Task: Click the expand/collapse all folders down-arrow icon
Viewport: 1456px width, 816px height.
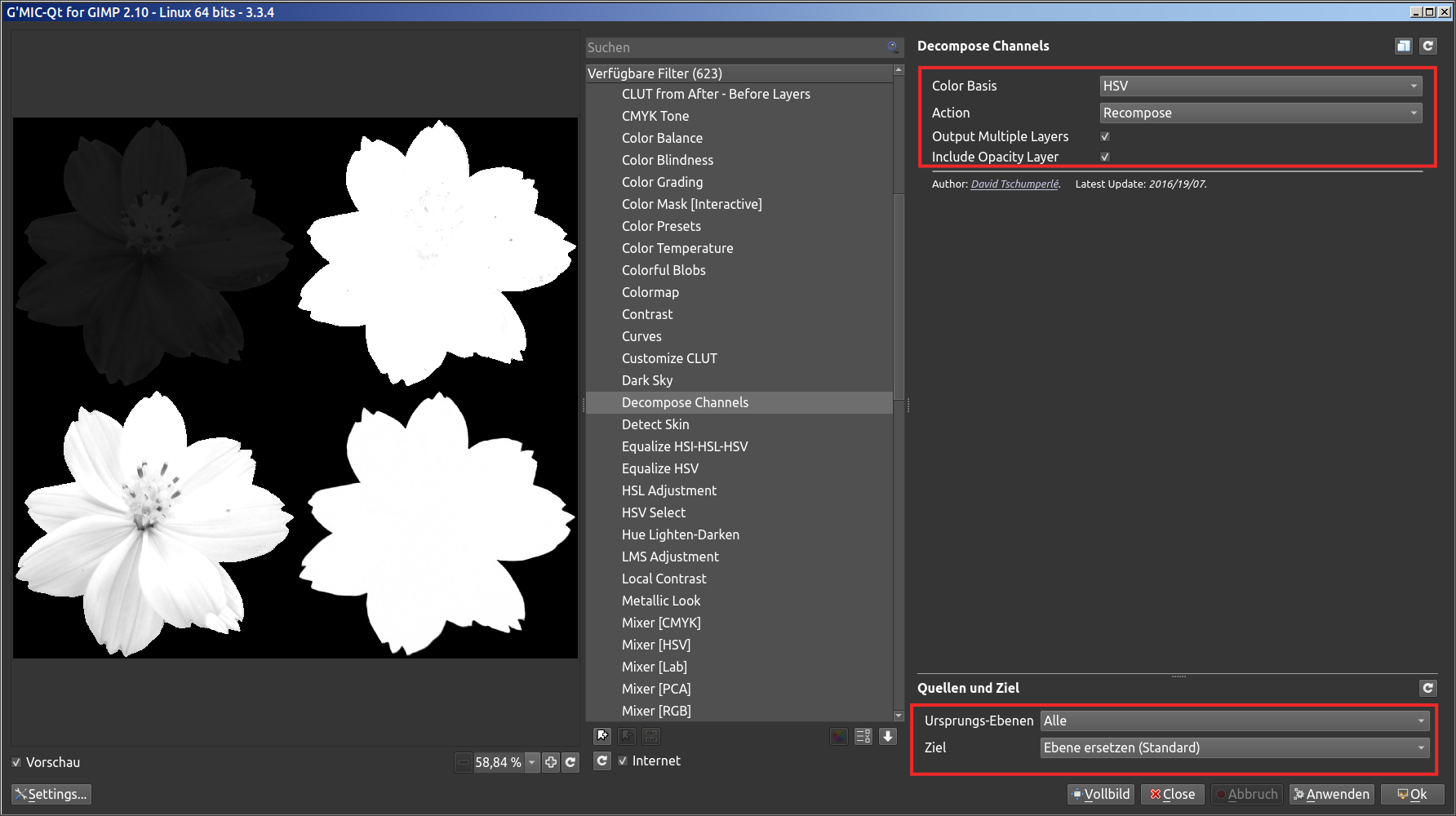Action: [888, 736]
